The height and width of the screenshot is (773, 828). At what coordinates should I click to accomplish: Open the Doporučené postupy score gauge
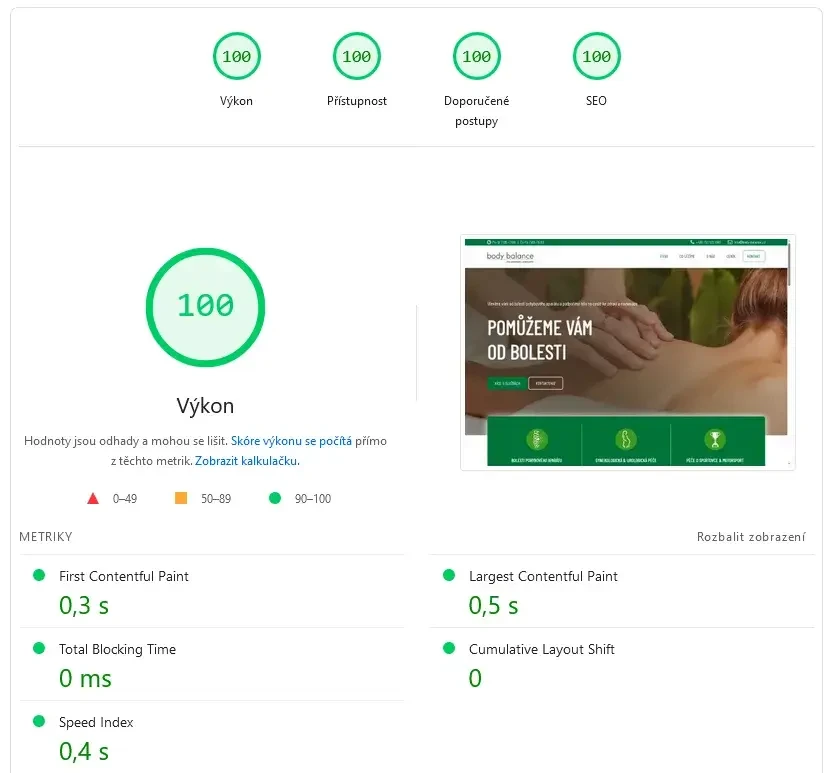click(x=476, y=57)
